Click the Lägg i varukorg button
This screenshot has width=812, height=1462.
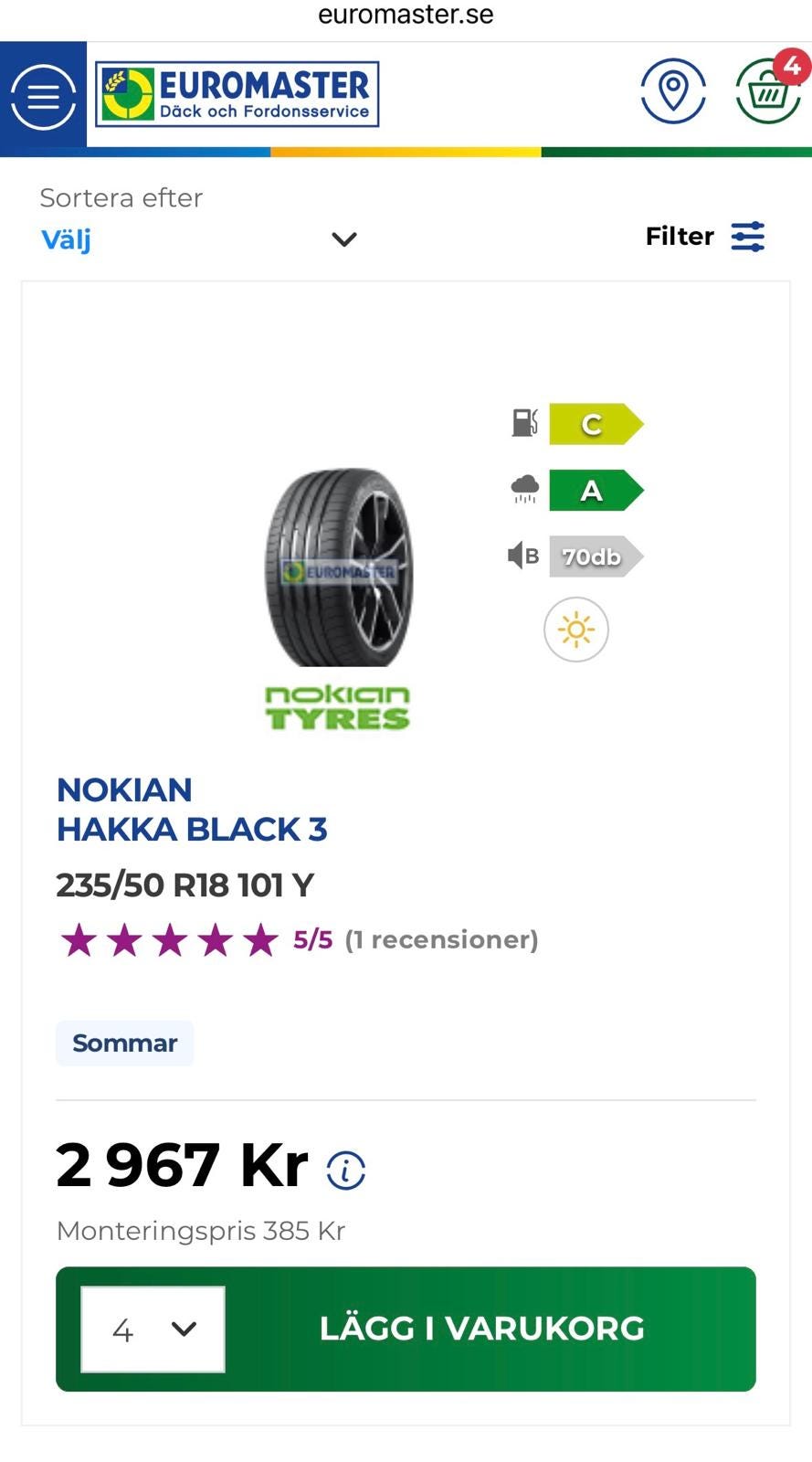tap(481, 1329)
